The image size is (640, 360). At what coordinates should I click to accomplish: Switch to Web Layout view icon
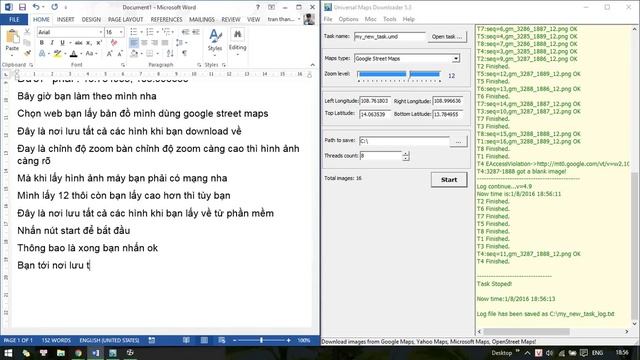point(222,340)
